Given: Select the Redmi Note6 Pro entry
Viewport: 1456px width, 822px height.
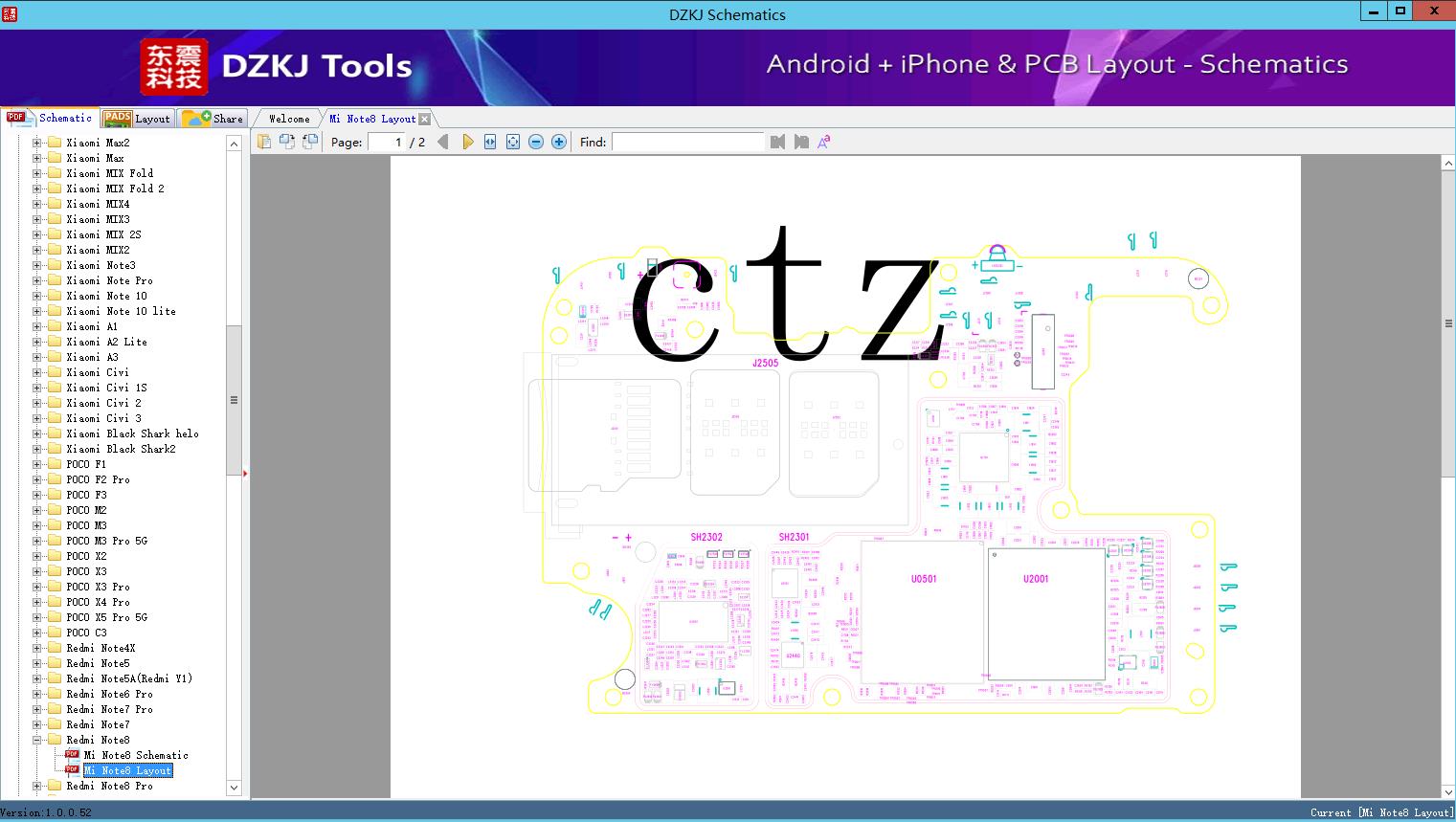Looking at the screenshot, I should pos(109,694).
